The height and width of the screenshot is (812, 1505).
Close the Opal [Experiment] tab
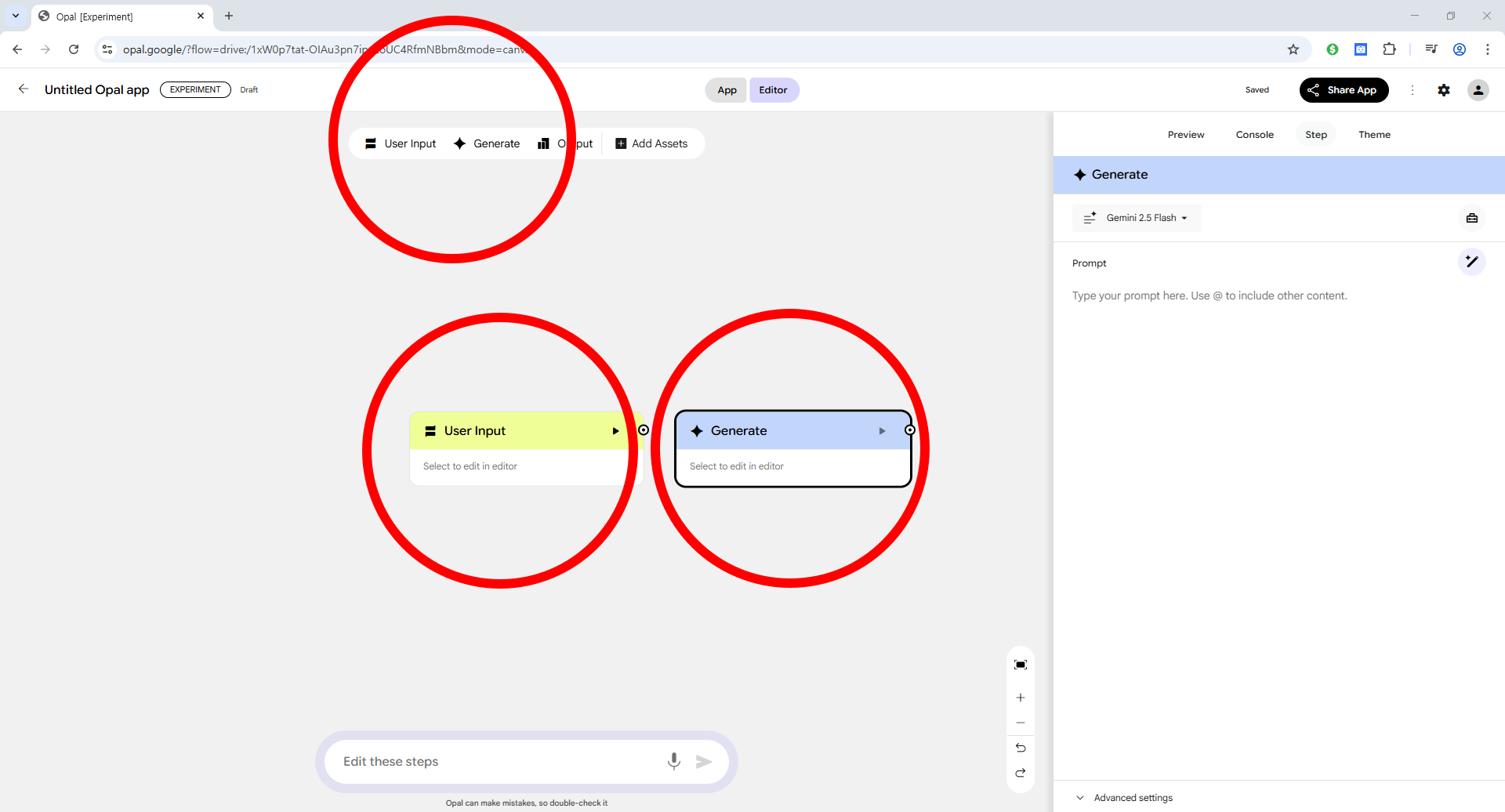pyautogui.click(x=201, y=16)
